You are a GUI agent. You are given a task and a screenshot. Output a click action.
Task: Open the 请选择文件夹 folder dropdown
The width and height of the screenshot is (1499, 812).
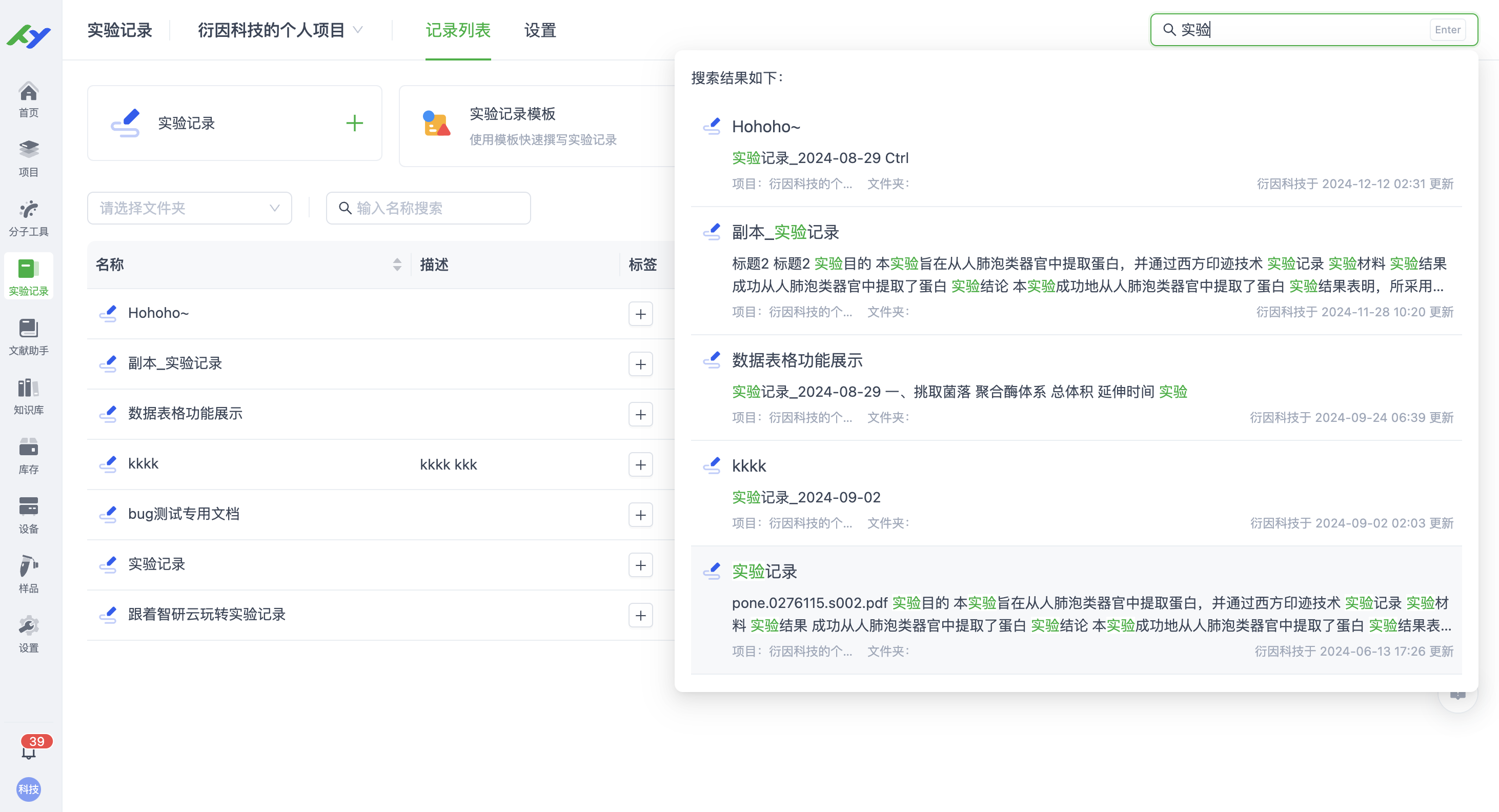189,209
